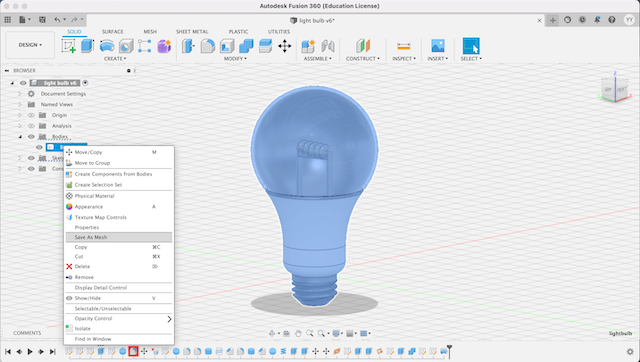
Task: Select the Fillet tool
Action: (207, 46)
